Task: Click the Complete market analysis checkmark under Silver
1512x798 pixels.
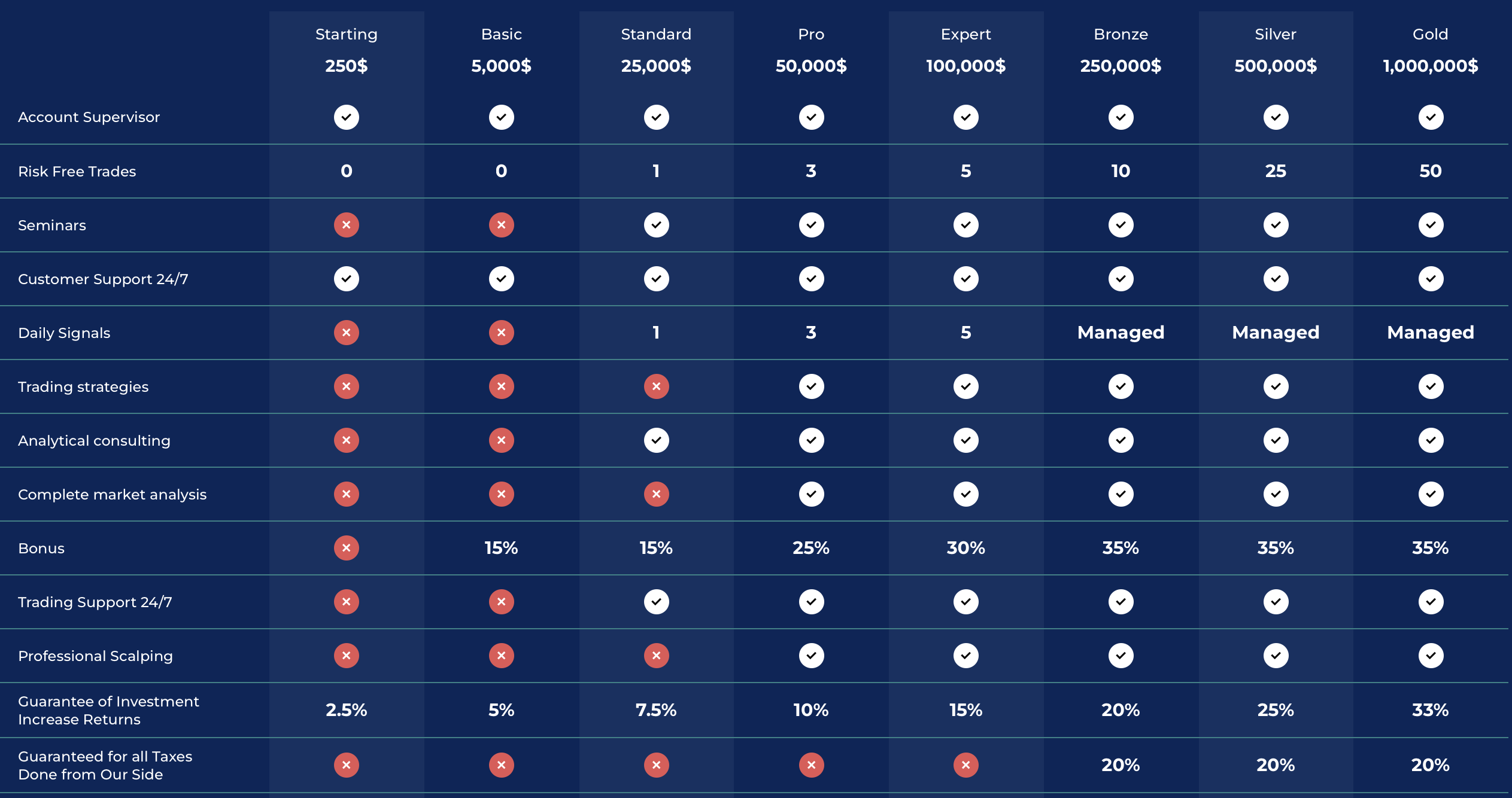Action: pyautogui.click(x=1276, y=494)
